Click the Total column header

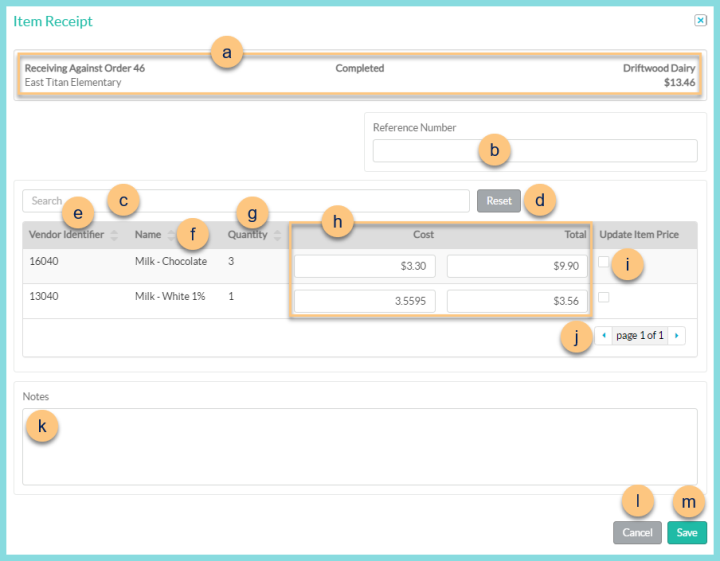coord(575,235)
